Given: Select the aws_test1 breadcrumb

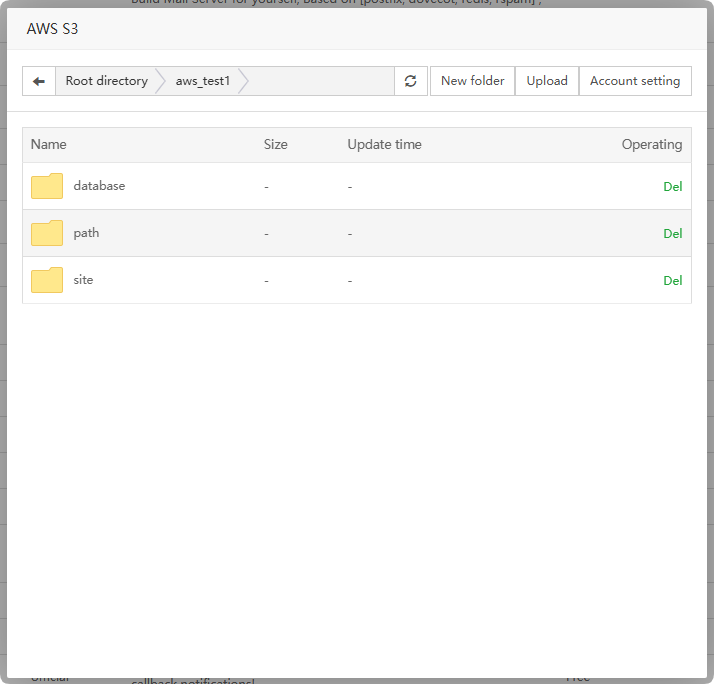Looking at the screenshot, I should [202, 81].
